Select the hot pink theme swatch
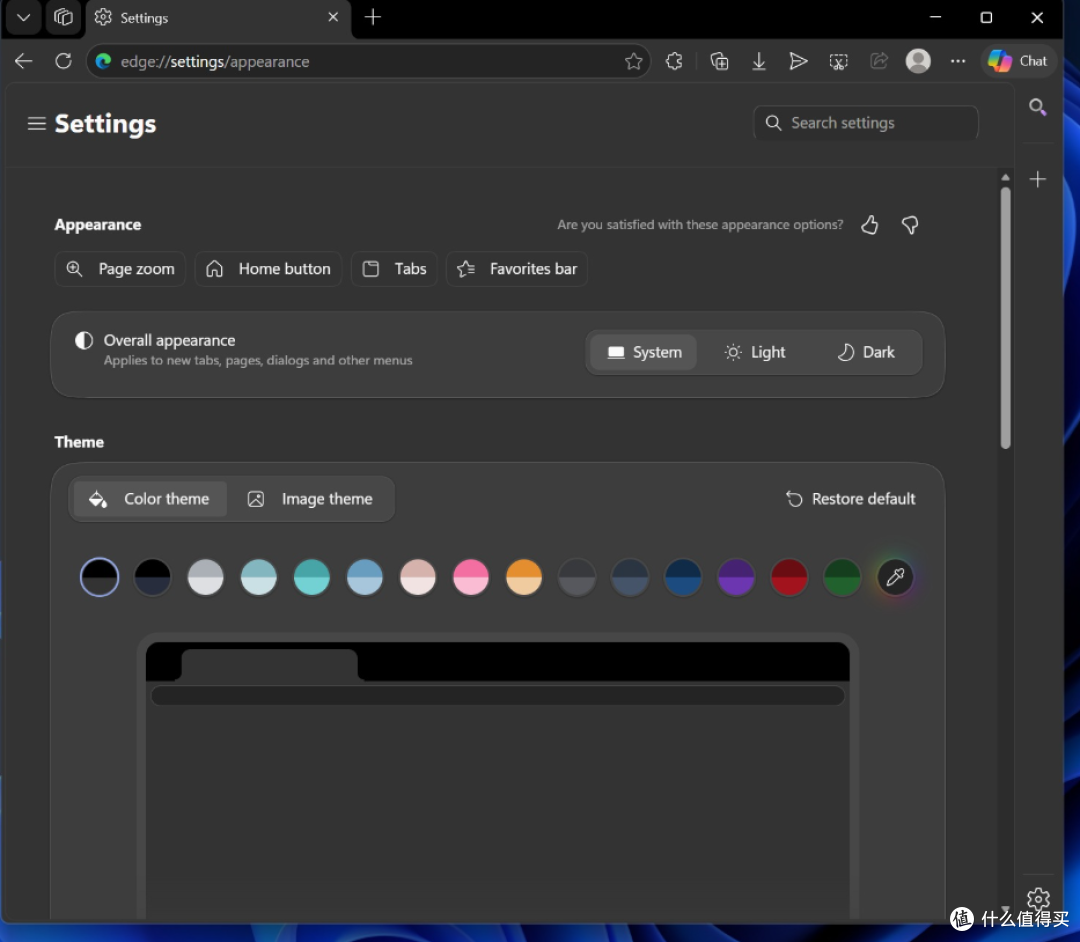The width and height of the screenshot is (1080, 942). (470, 577)
